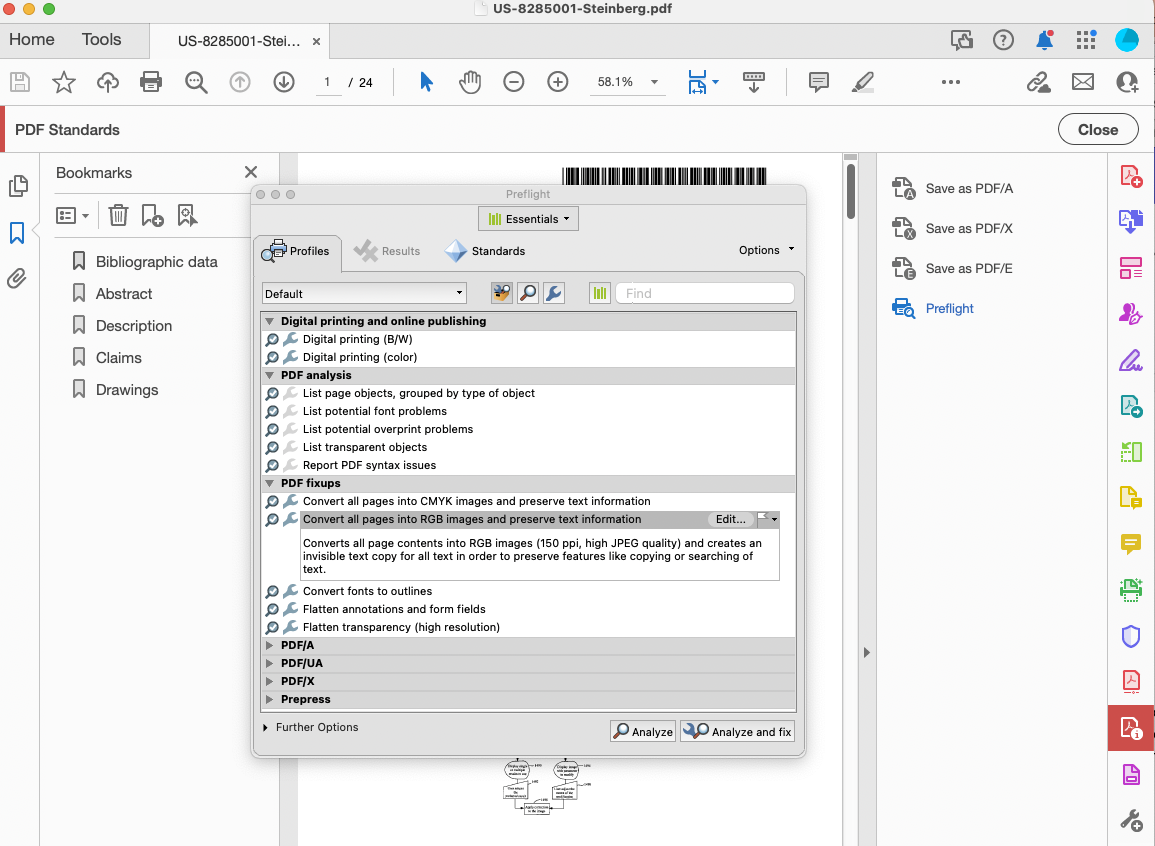Click the highlight text pen icon
Screen dimensions: 1155x846
pos(862,82)
